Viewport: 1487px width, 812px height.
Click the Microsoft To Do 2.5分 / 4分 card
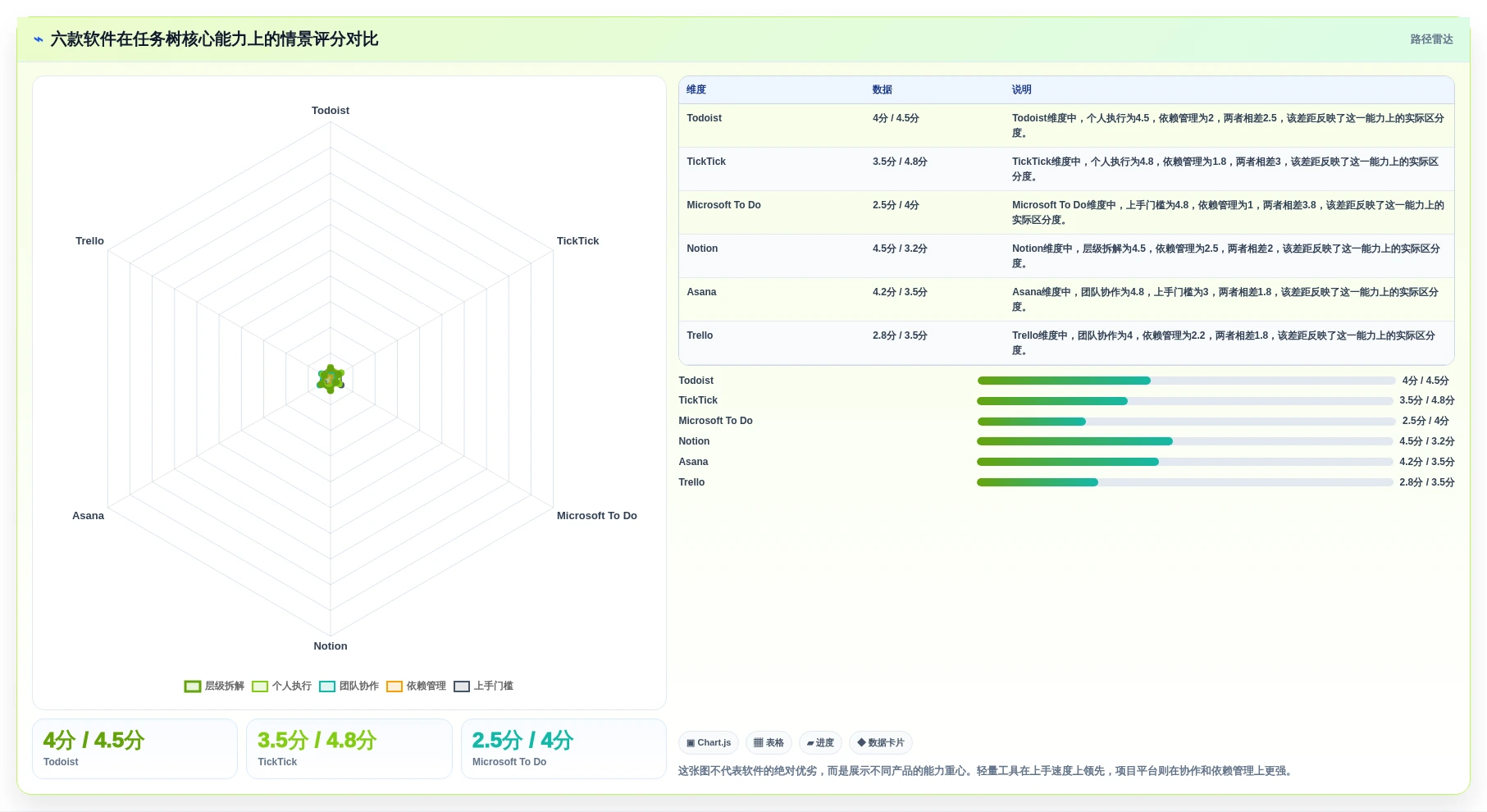[x=563, y=749]
